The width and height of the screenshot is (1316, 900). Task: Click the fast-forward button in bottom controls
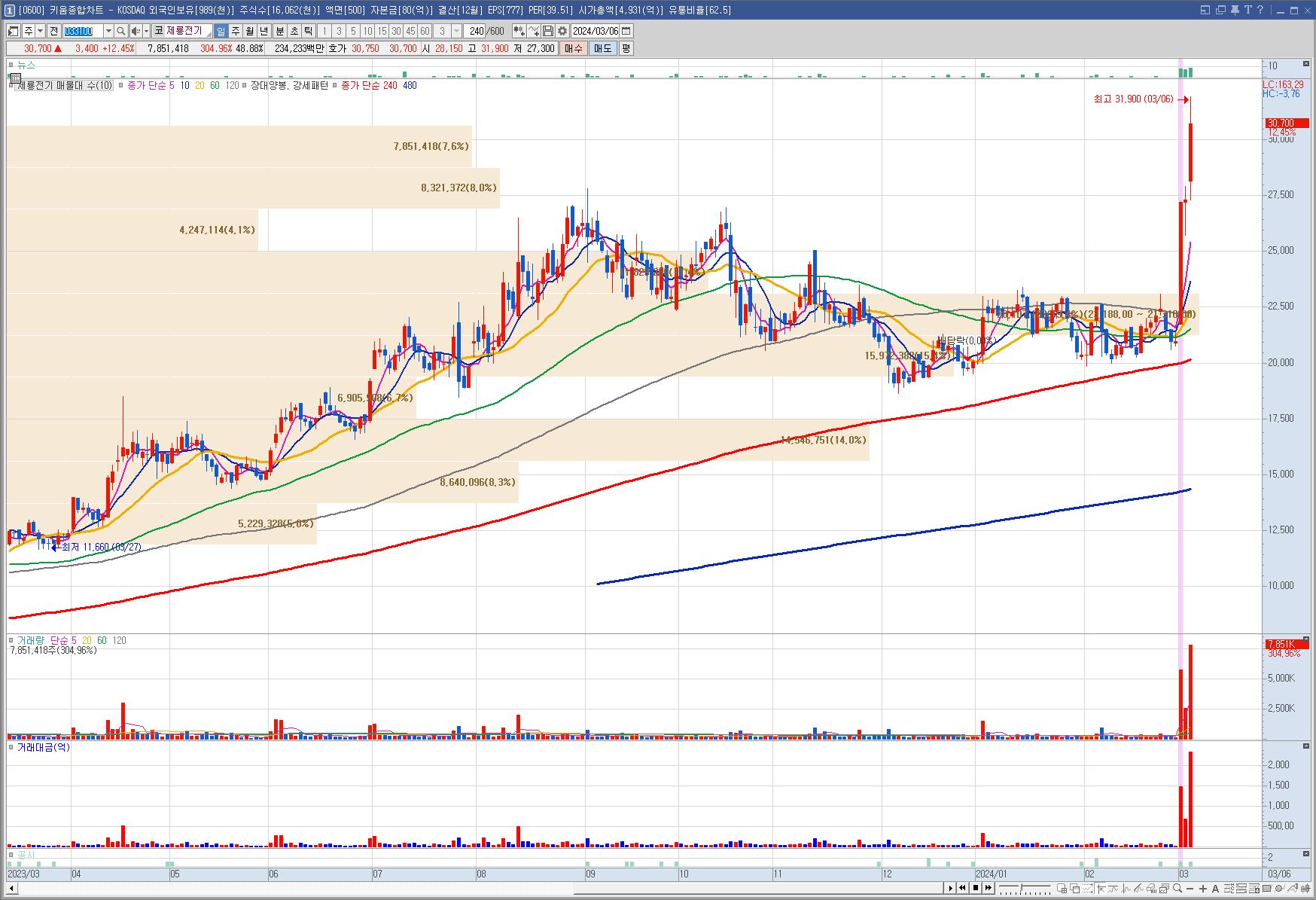pos(989,888)
